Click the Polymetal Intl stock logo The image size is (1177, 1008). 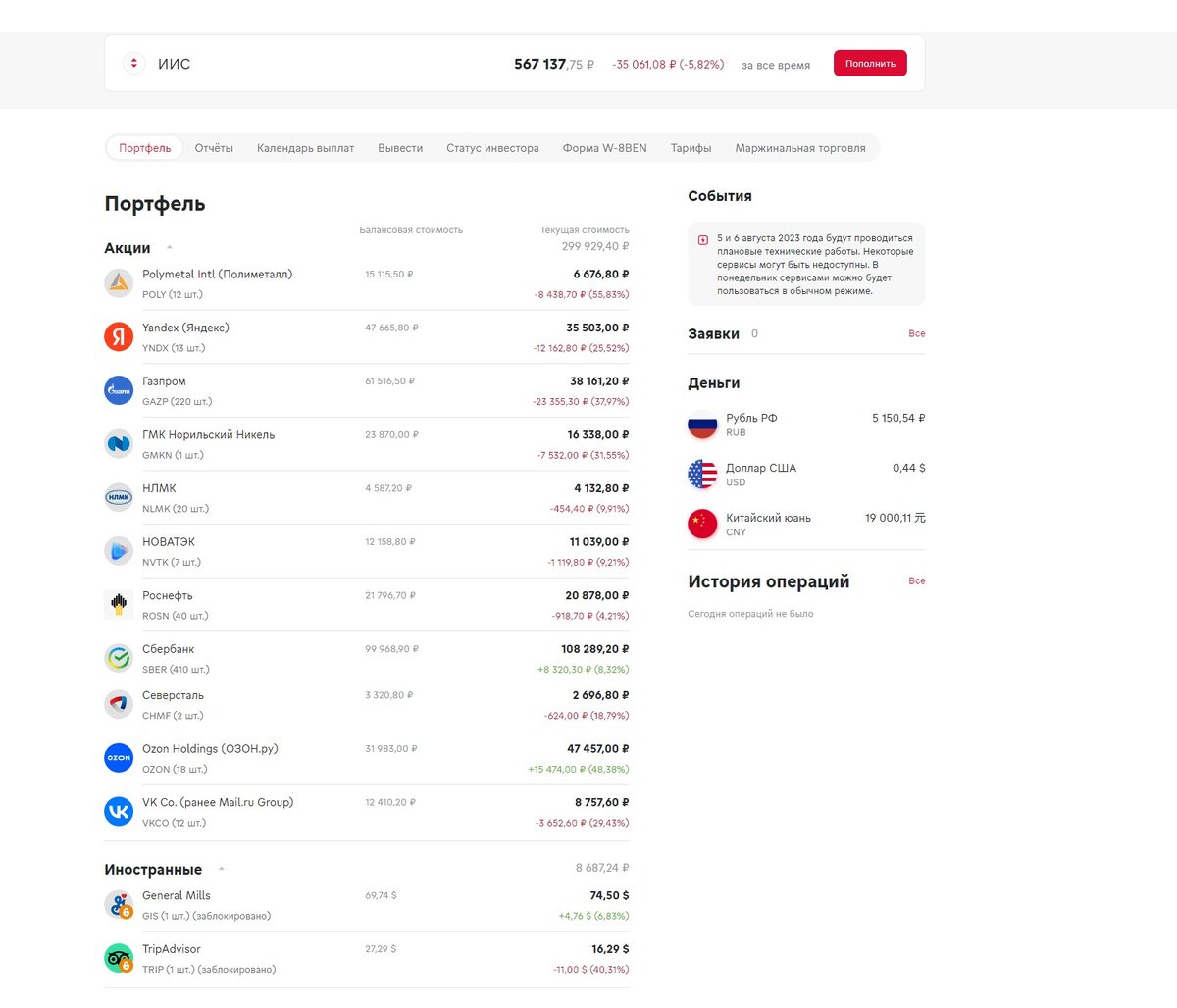click(119, 283)
